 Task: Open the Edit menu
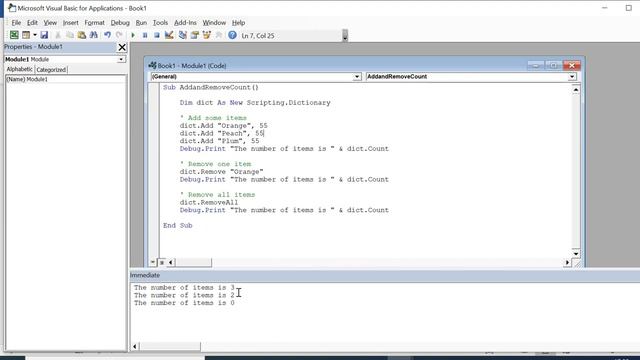32,22
